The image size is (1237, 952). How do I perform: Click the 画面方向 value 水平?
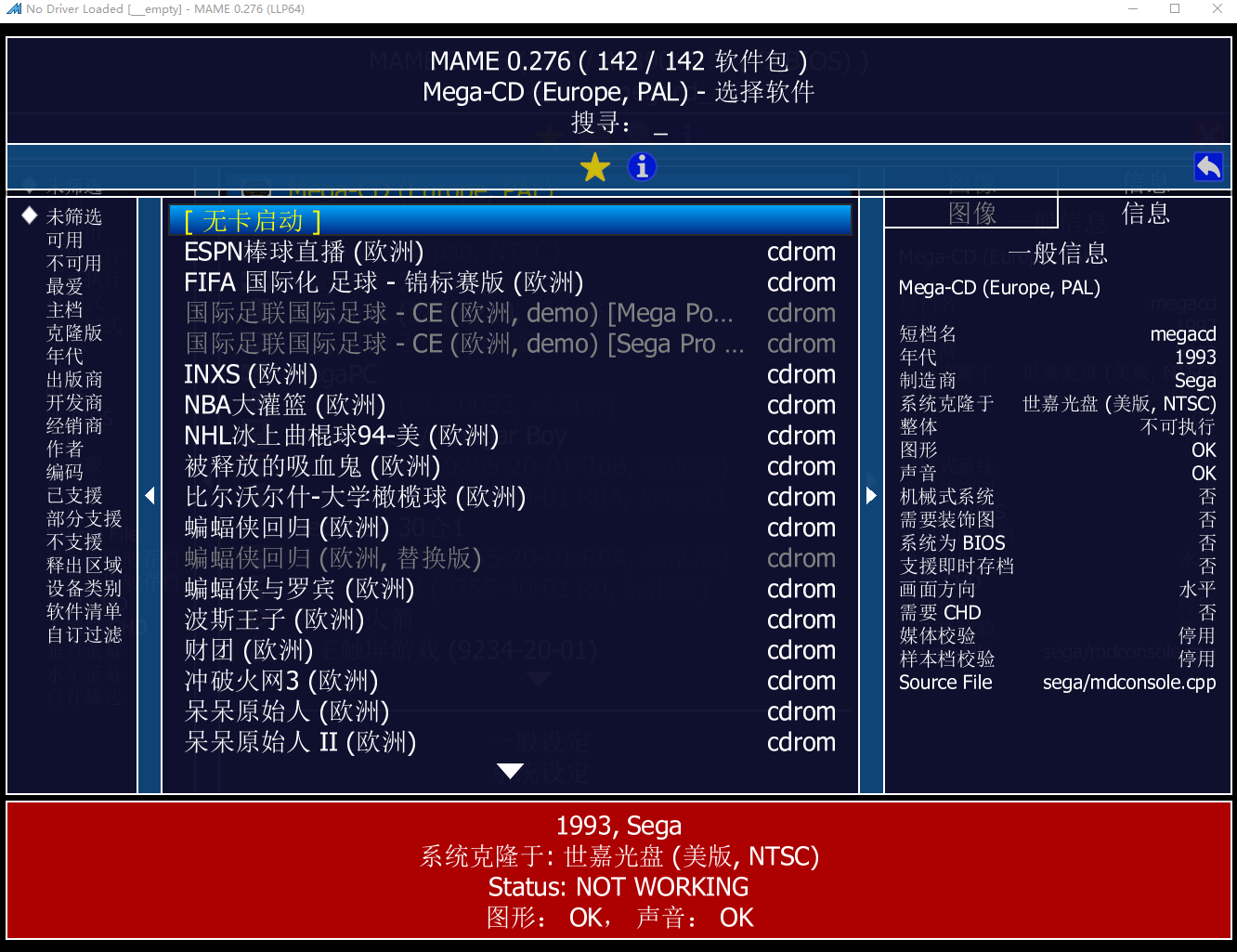click(1197, 590)
